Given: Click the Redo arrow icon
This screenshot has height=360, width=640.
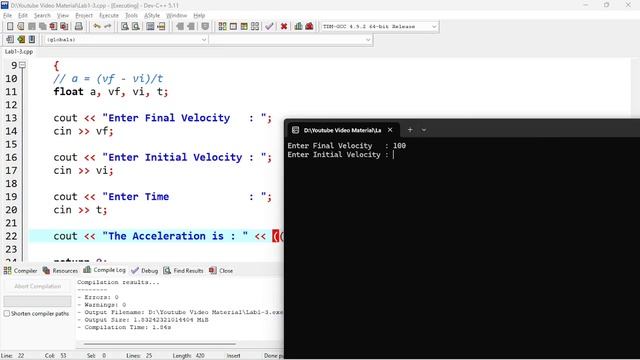Looking at the screenshot, I should (108, 26).
